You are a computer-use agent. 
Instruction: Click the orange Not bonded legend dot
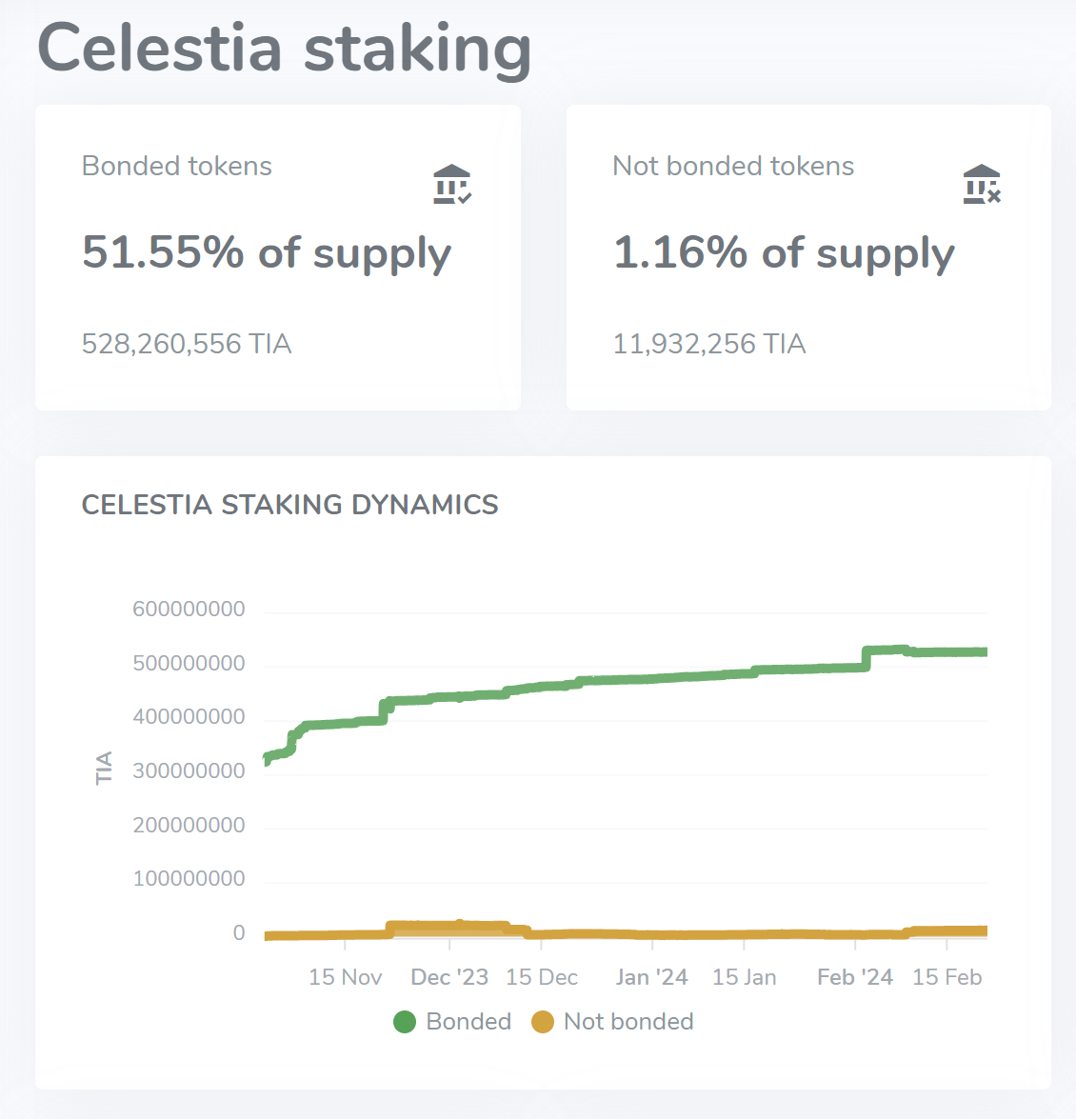[x=543, y=1022]
